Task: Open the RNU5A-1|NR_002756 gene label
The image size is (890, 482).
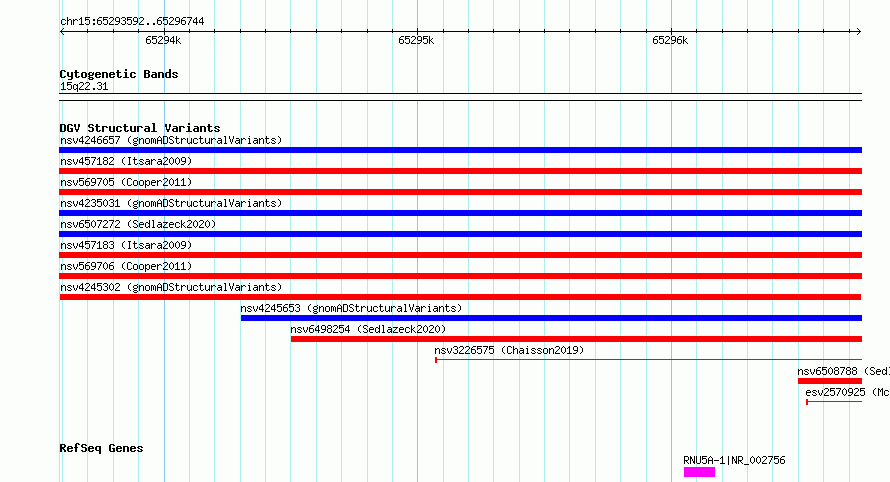Action: click(734, 460)
